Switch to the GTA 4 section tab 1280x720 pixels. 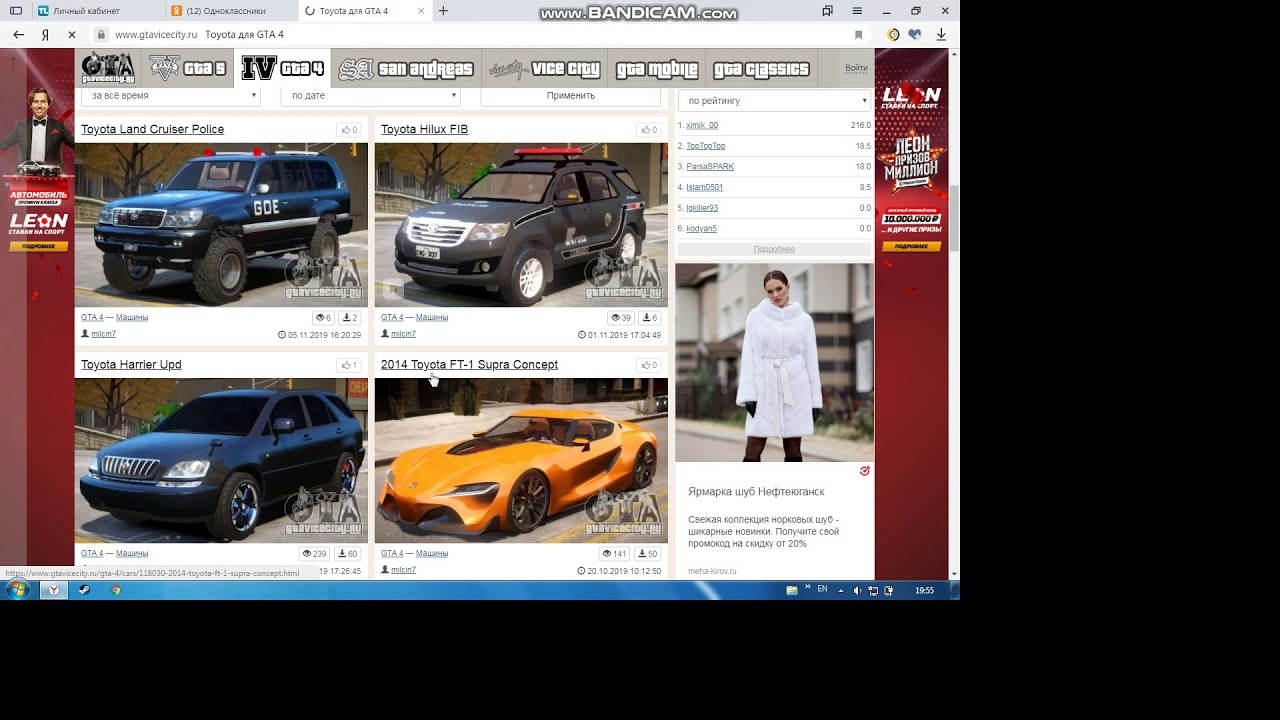[283, 69]
